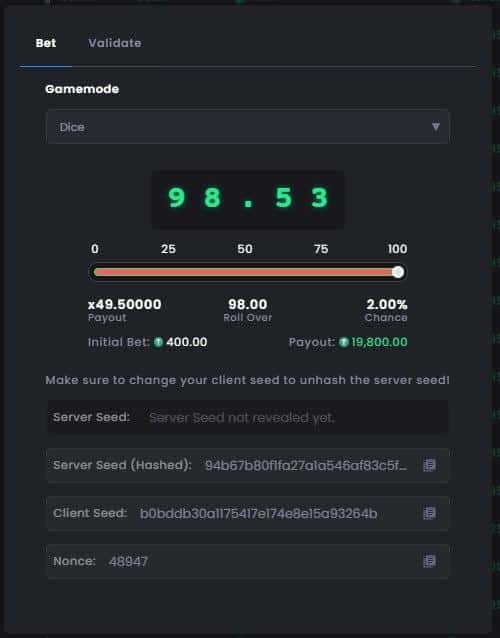Viewport: 500px width, 638px height.
Task: Click the 98.53 dice result display
Action: (248, 199)
